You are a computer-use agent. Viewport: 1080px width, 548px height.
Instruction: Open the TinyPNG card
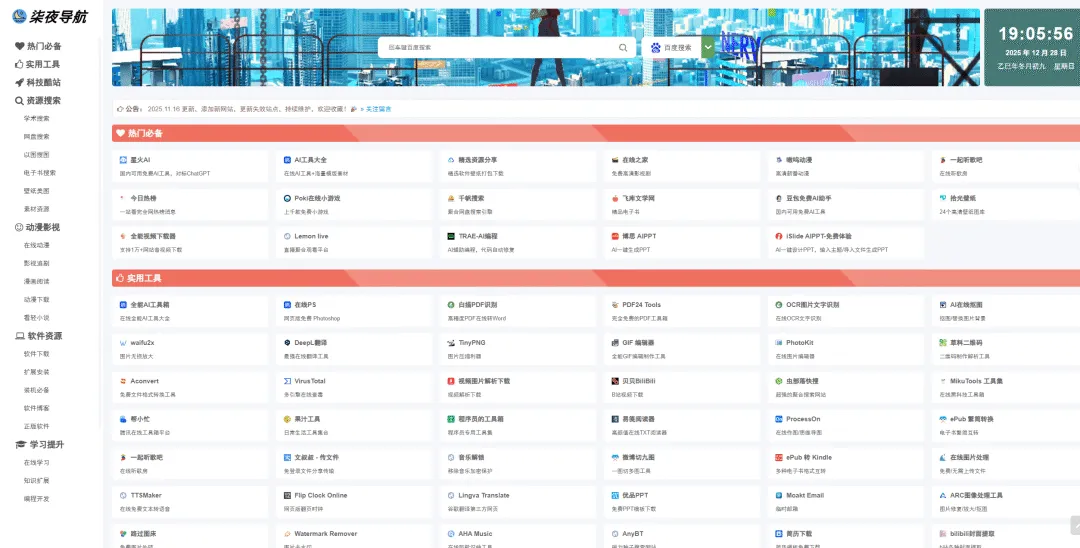coord(518,349)
